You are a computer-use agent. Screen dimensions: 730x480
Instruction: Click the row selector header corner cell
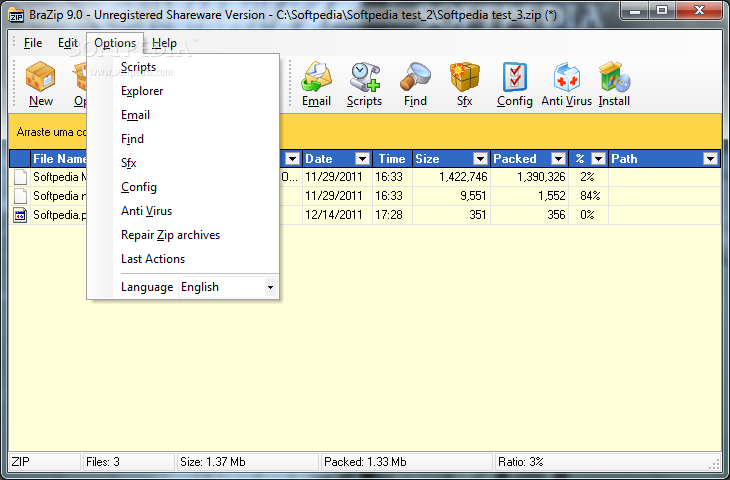[20, 159]
